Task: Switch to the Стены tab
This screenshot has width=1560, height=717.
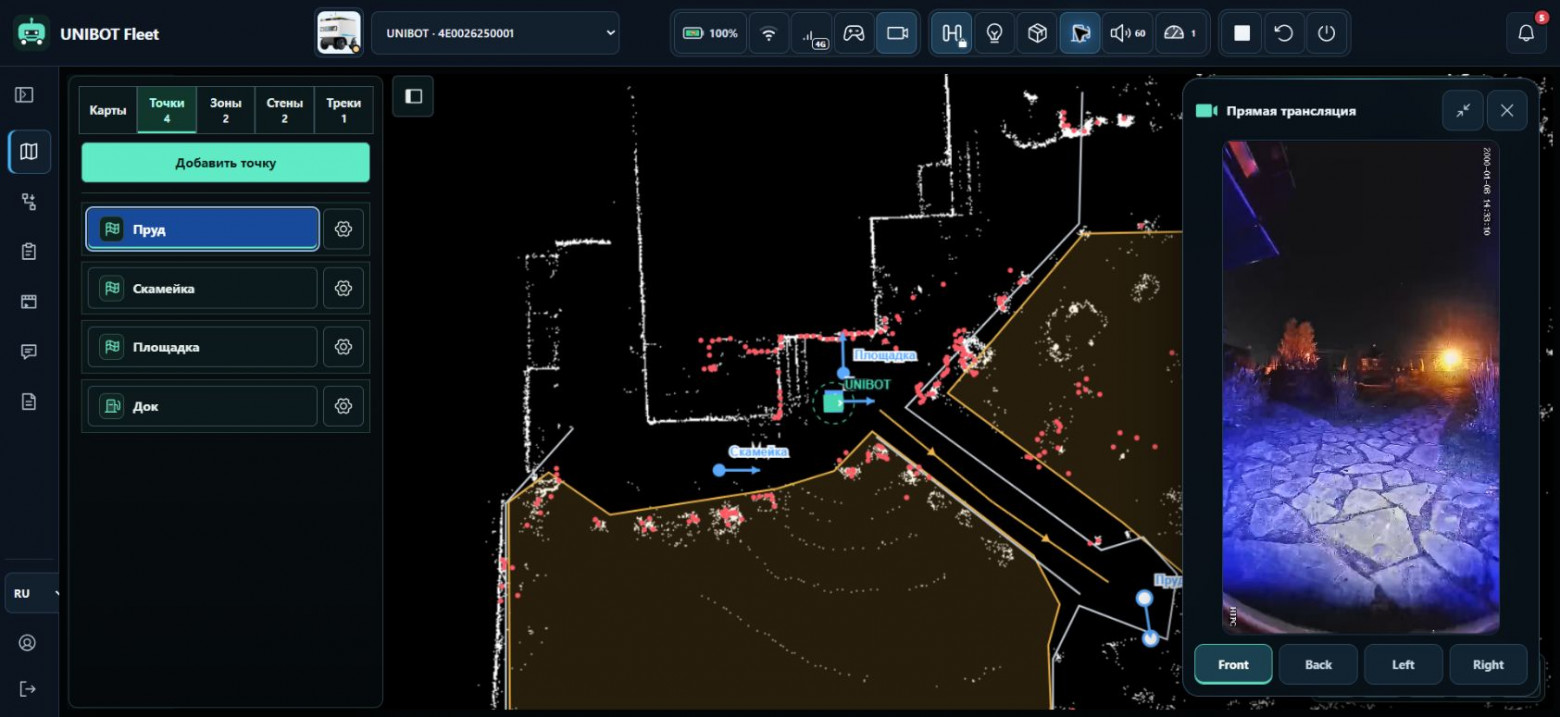Action: [x=285, y=110]
